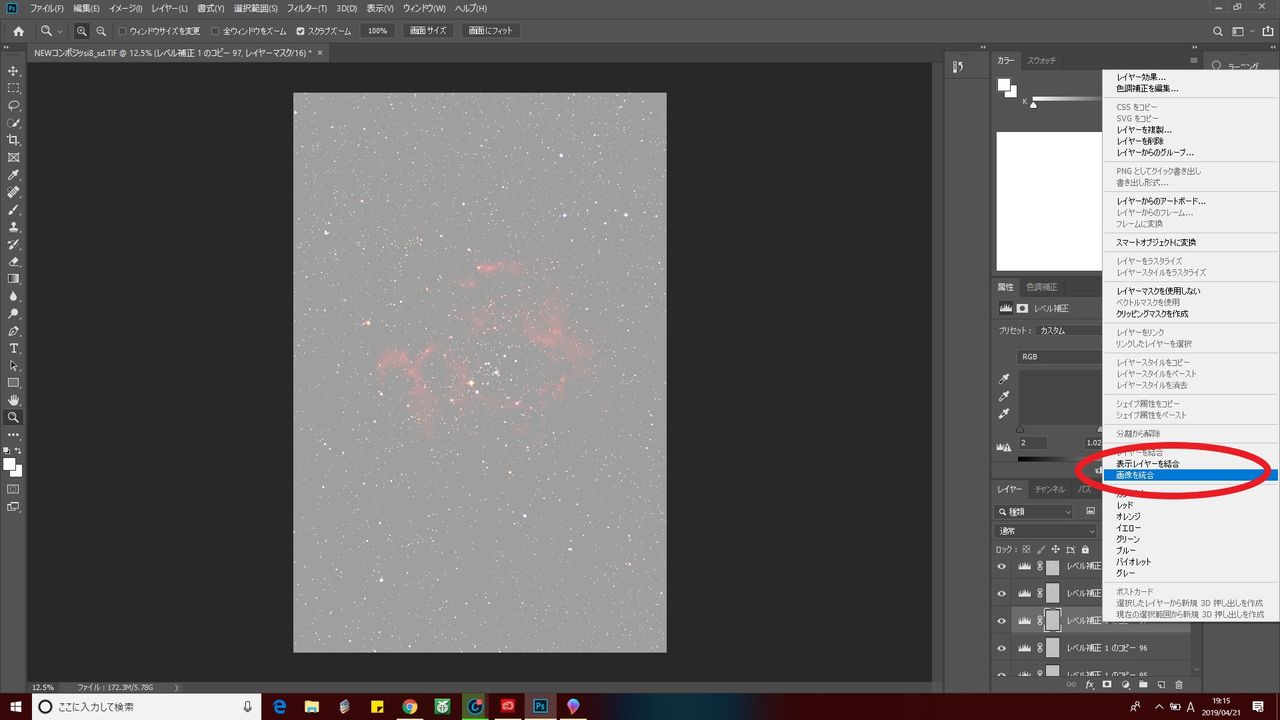Select the Blur tool

[x=14, y=296]
